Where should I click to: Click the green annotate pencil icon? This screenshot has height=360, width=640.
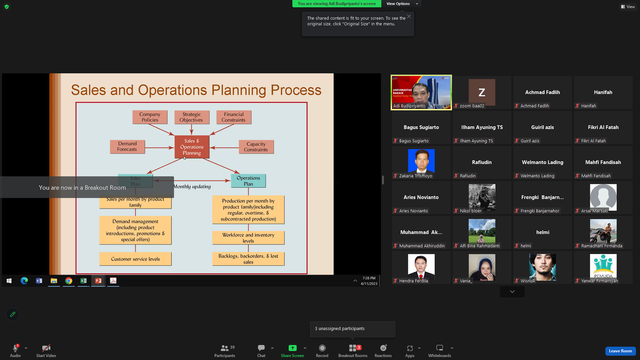pos(13,314)
